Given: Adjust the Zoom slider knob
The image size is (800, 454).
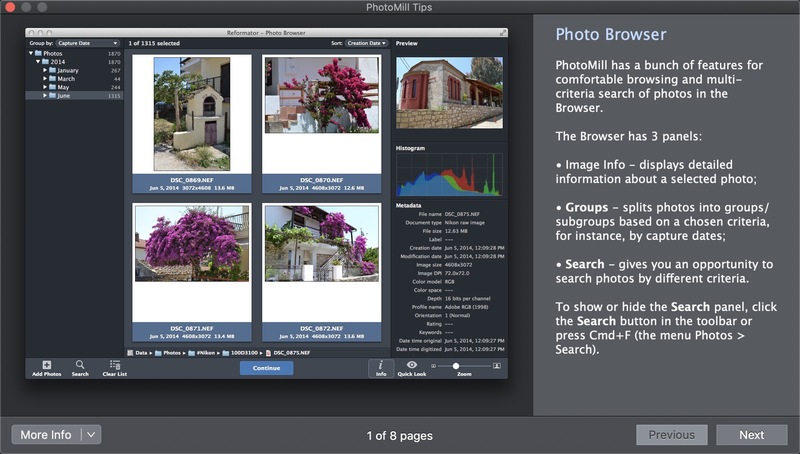Looking at the screenshot, I should (x=456, y=366).
